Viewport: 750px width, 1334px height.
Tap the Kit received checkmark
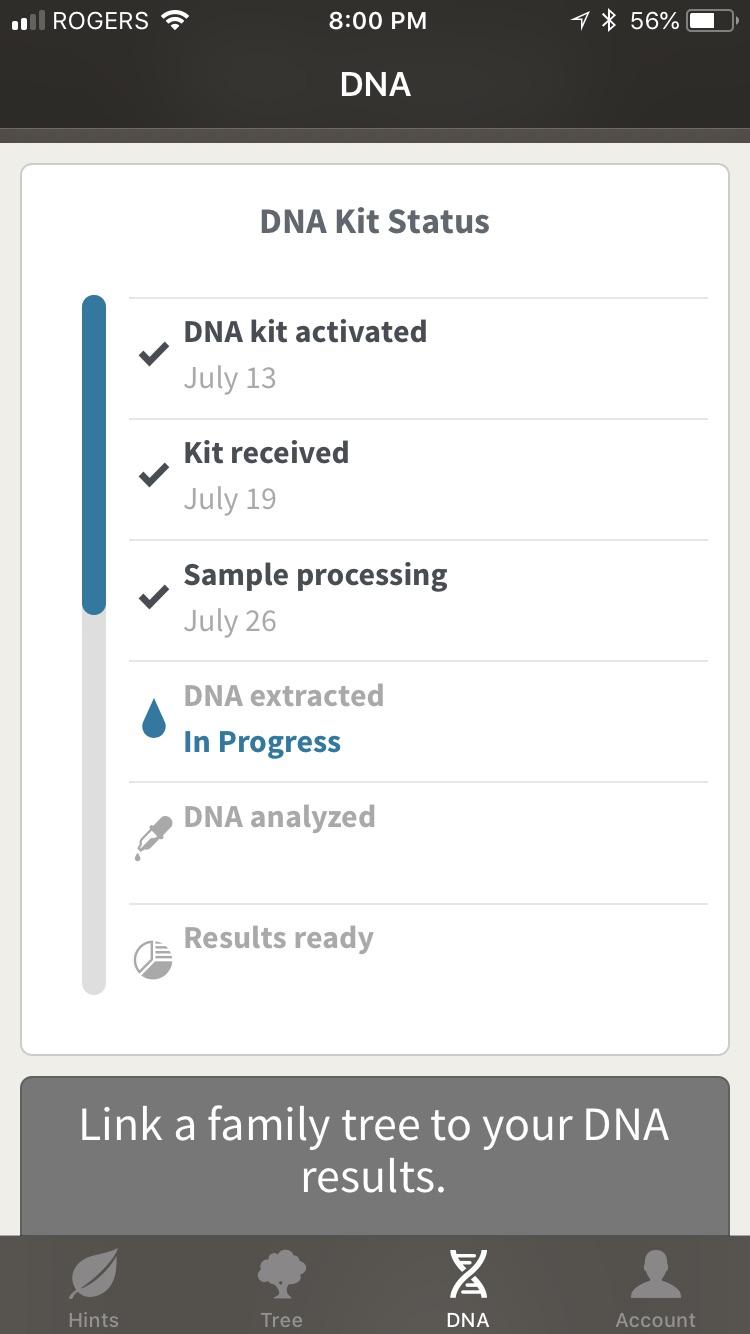pos(154,474)
